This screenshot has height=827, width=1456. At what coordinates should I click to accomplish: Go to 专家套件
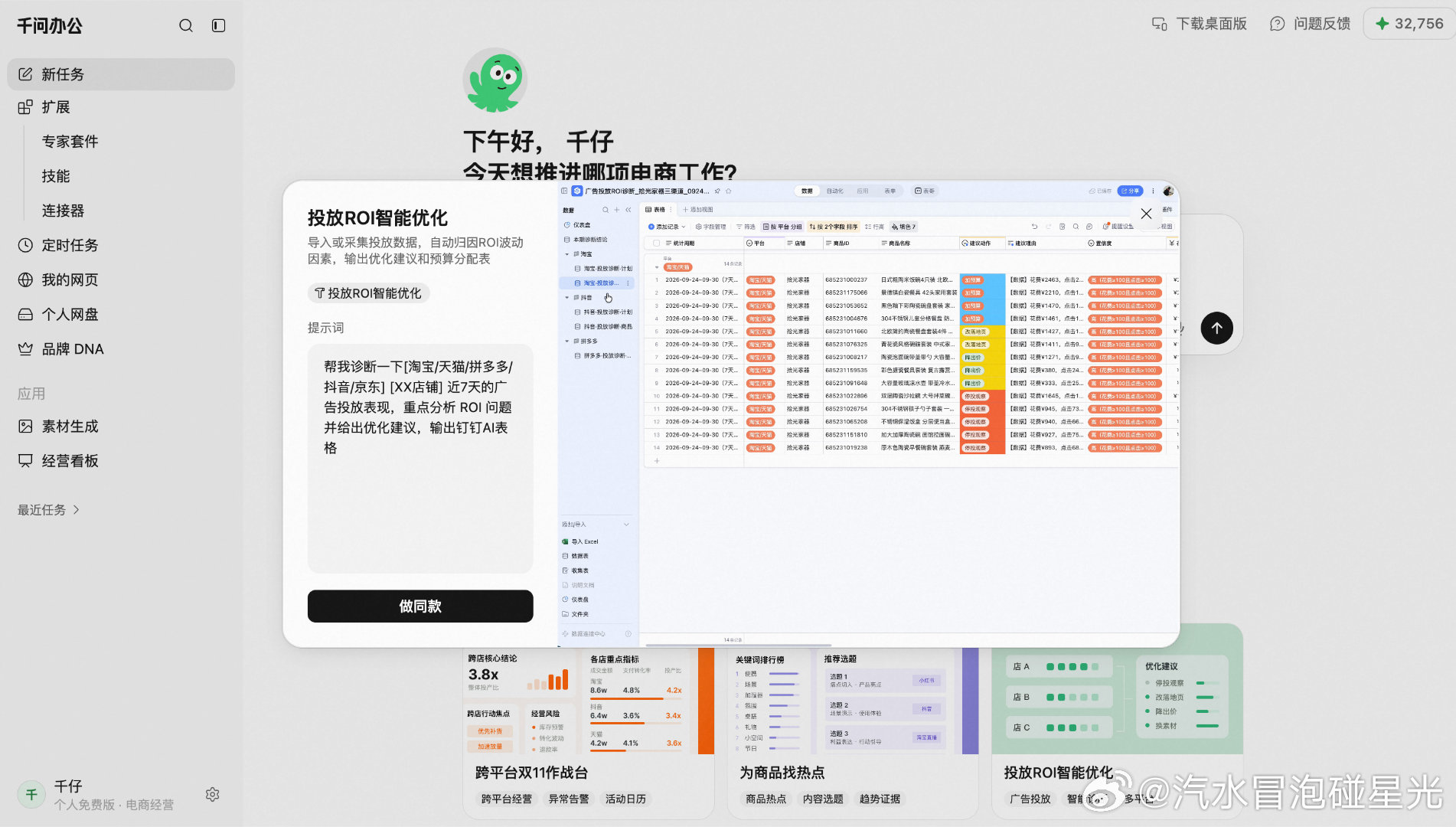pyautogui.click(x=70, y=142)
